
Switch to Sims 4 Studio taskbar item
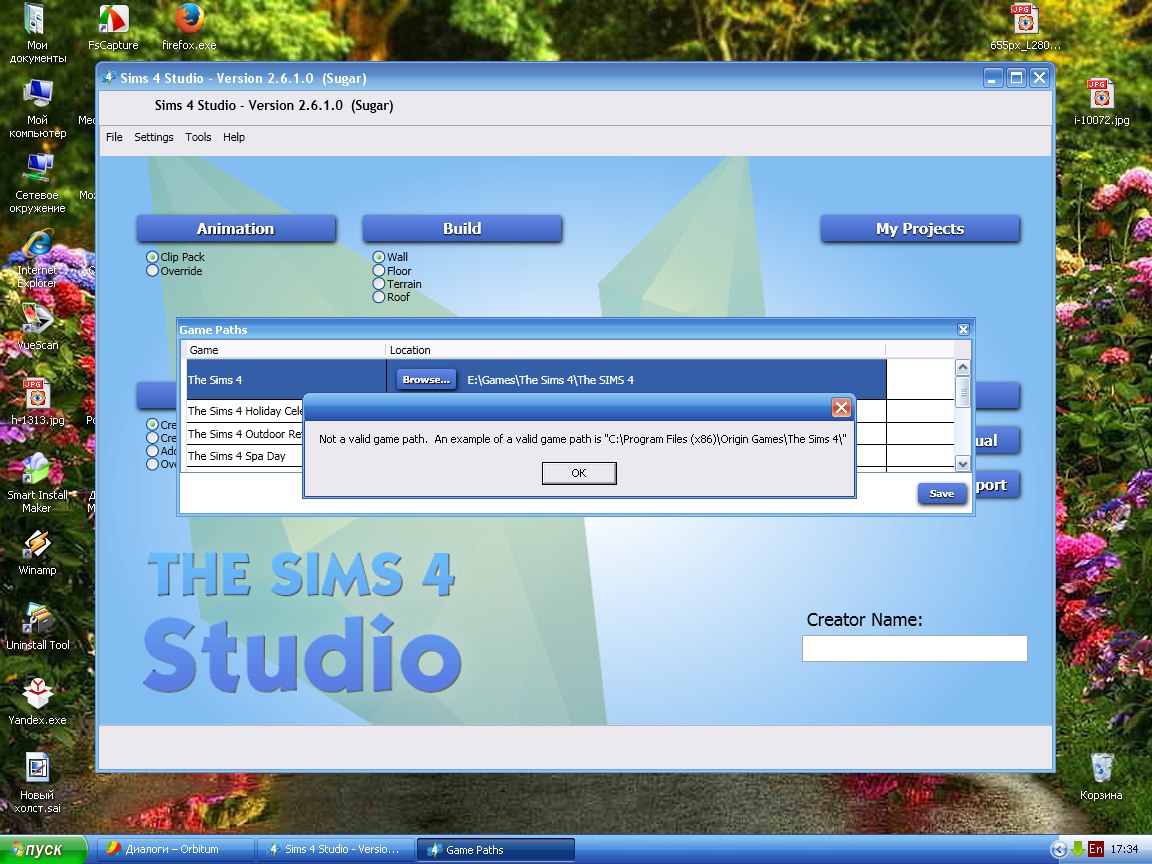pyautogui.click(x=336, y=849)
